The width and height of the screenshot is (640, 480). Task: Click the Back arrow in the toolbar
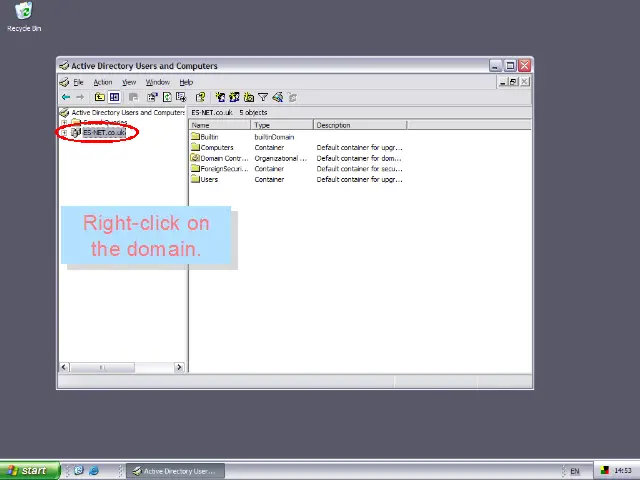(x=66, y=97)
